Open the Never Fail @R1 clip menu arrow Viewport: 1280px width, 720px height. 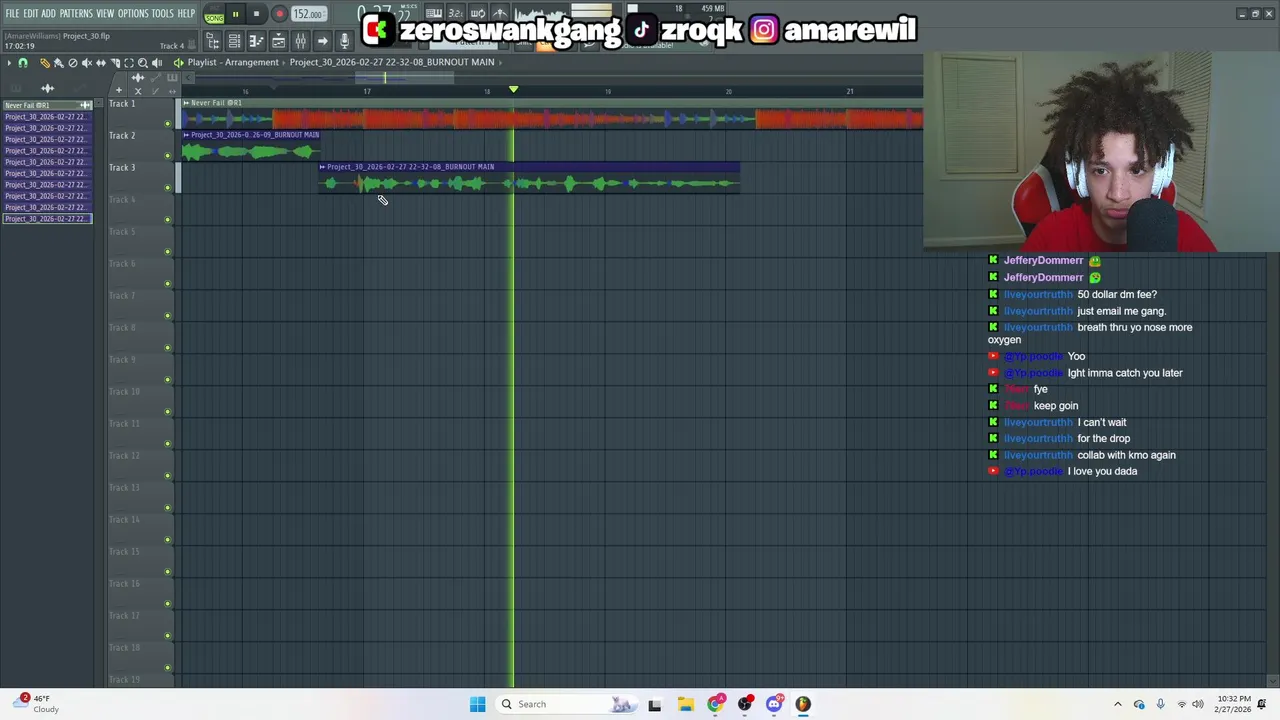[x=186, y=103]
